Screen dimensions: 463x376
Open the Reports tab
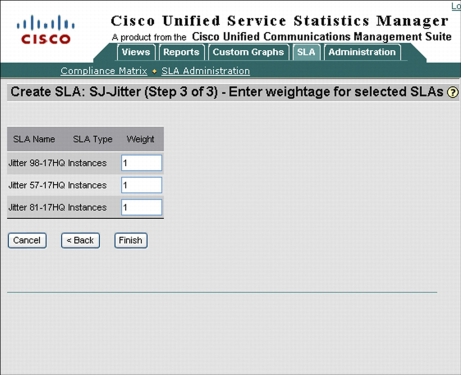(181, 52)
